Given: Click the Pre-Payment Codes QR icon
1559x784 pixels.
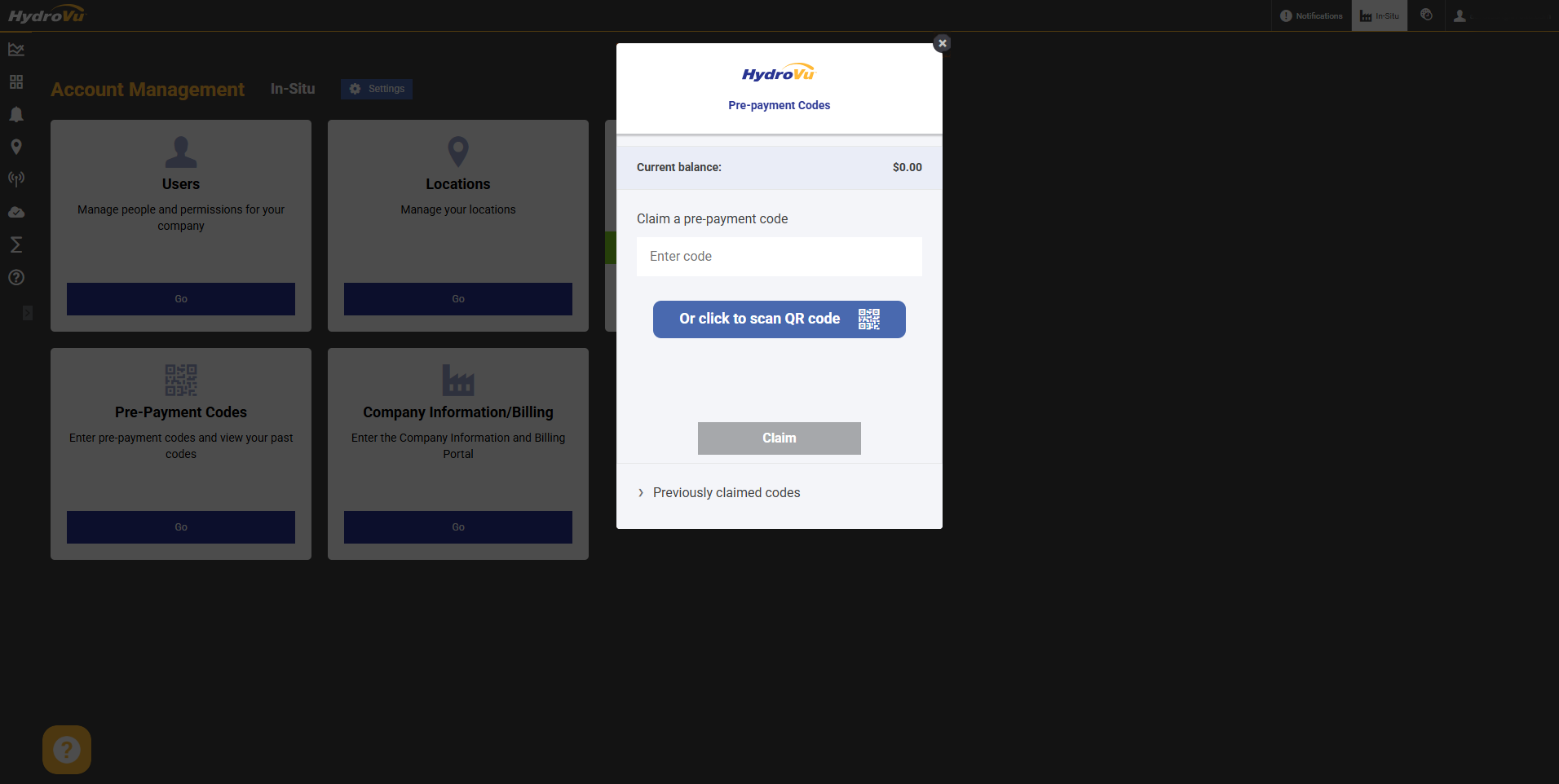Looking at the screenshot, I should [181, 380].
